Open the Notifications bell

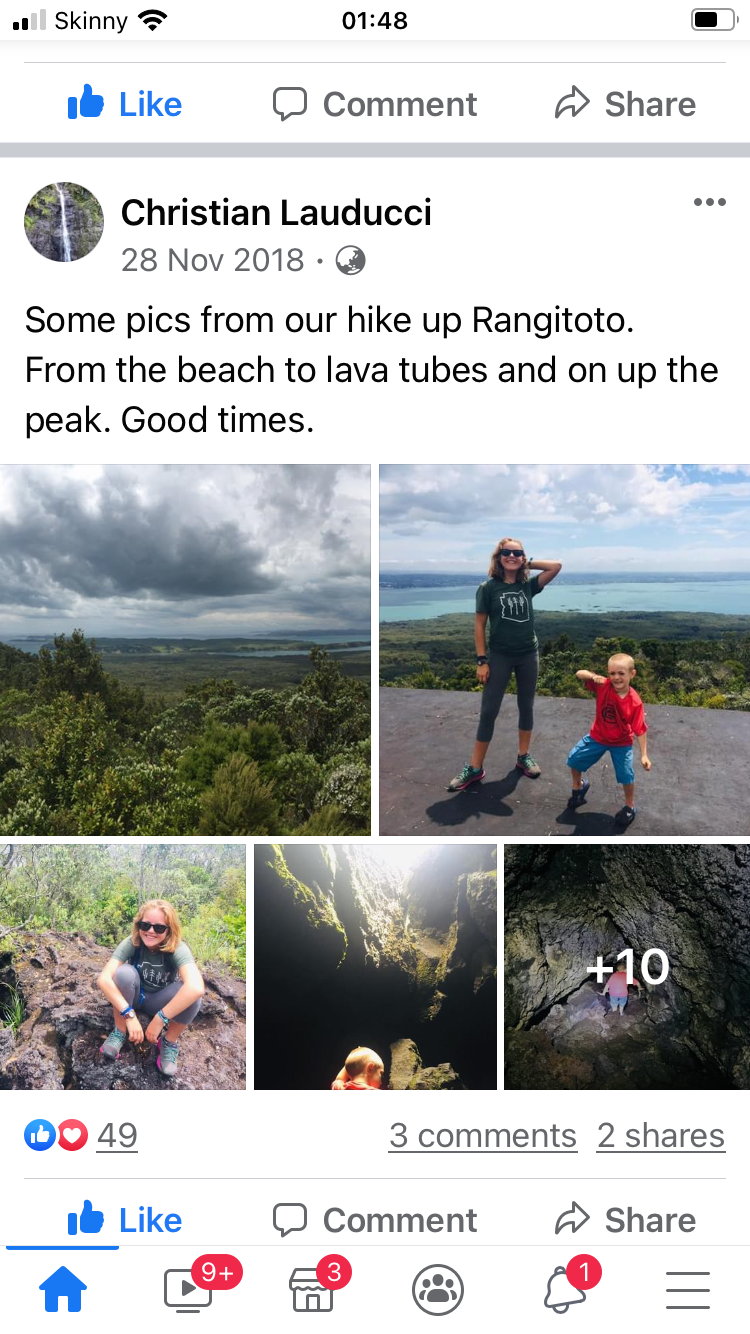[x=565, y=1287]
